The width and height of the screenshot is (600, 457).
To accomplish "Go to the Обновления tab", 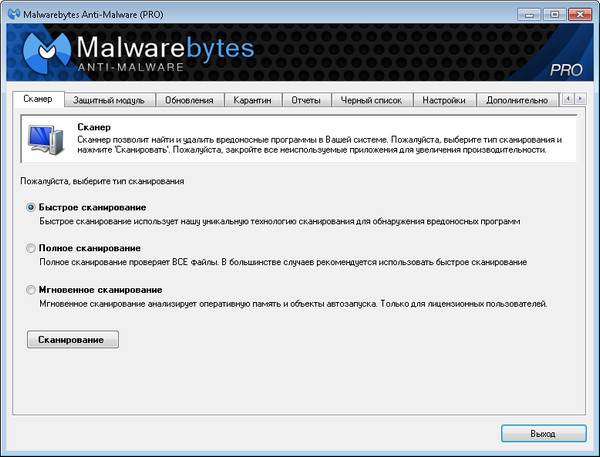I will 189,100.
